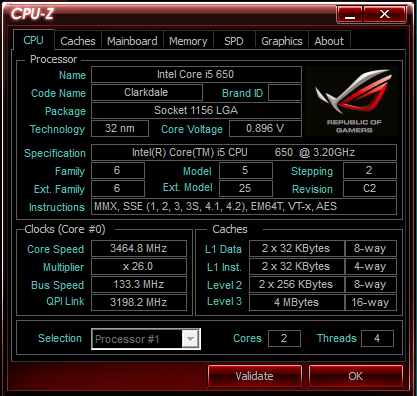Select the Memory tab
The image size is (417, 396).
(x=188, y=41)
